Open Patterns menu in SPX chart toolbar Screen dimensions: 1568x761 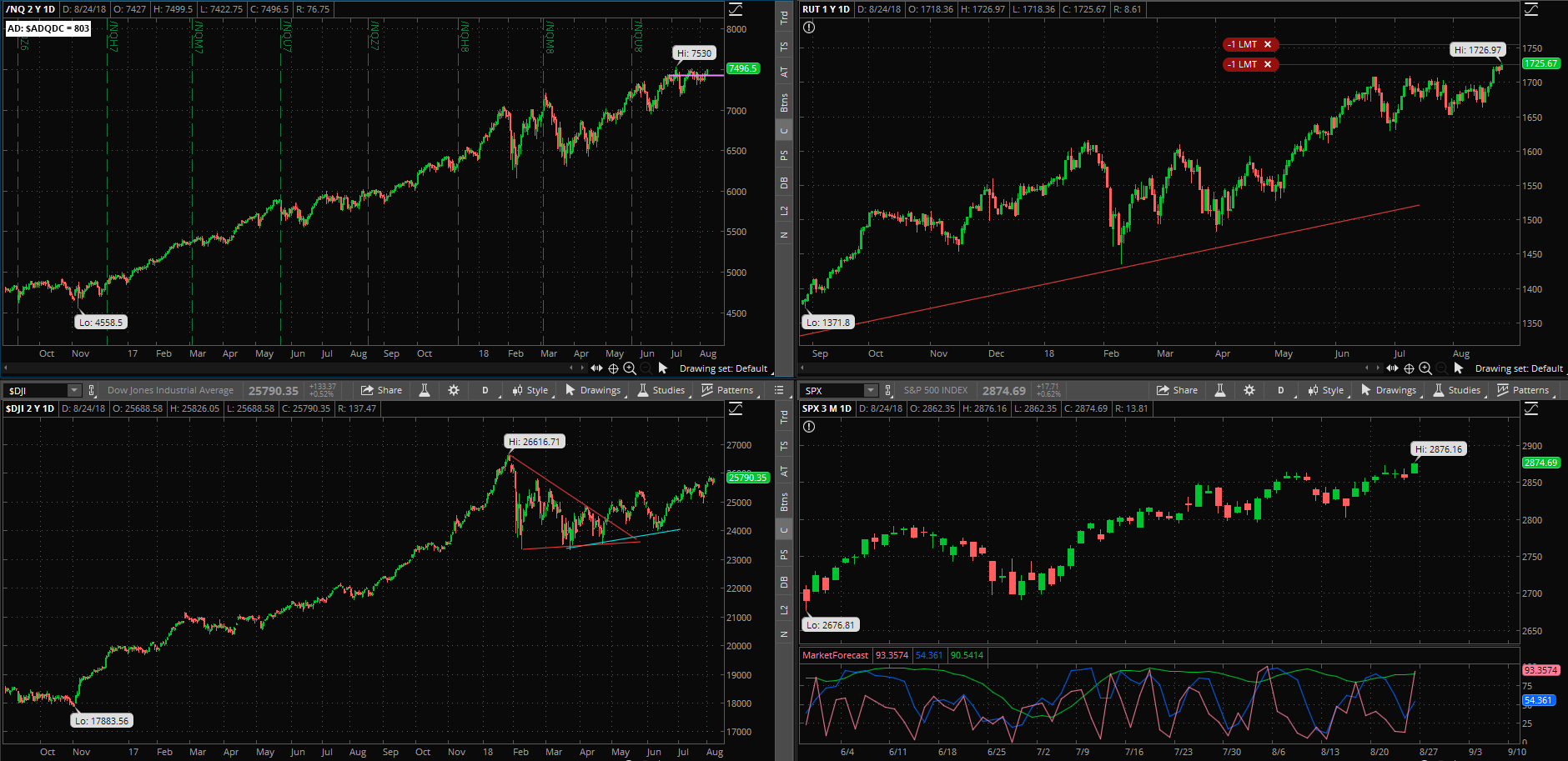point(1524,390)
